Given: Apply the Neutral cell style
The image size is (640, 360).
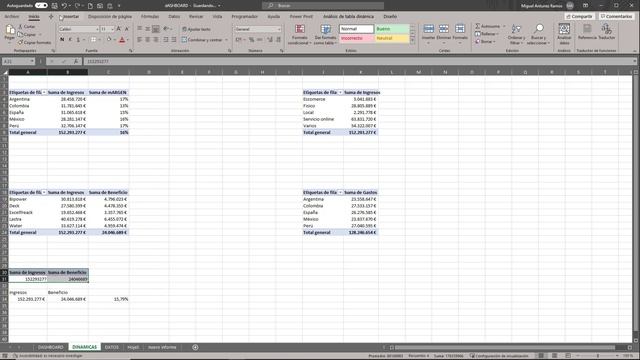Looking at the screenshot, I should (x=392, y=38).
